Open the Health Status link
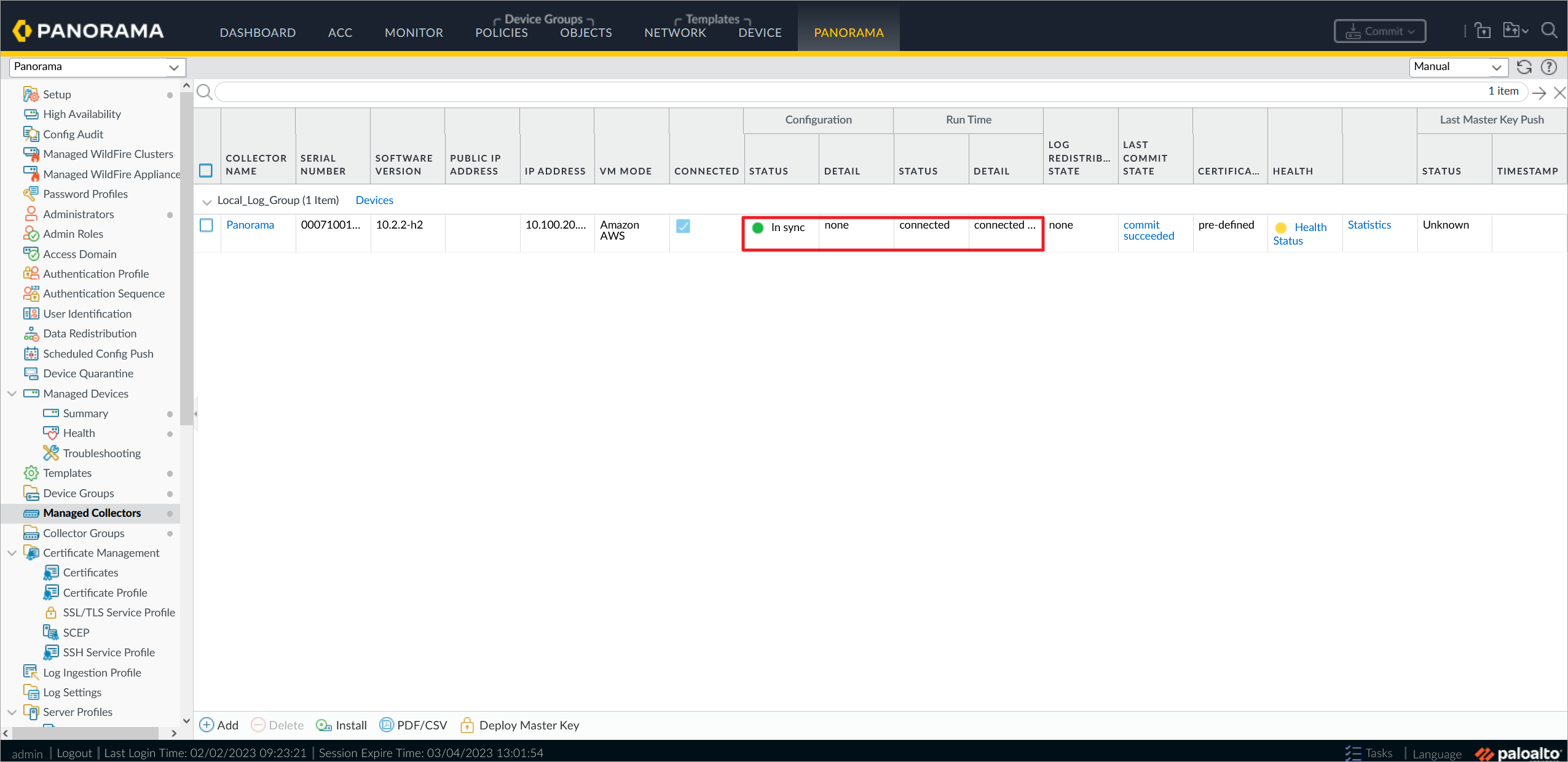Viewport: 1568px width, 762px height. [1299, 234]
